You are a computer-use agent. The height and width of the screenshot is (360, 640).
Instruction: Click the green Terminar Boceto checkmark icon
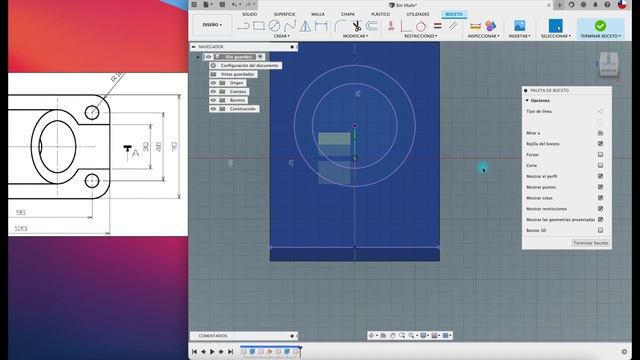pos(600,26)
